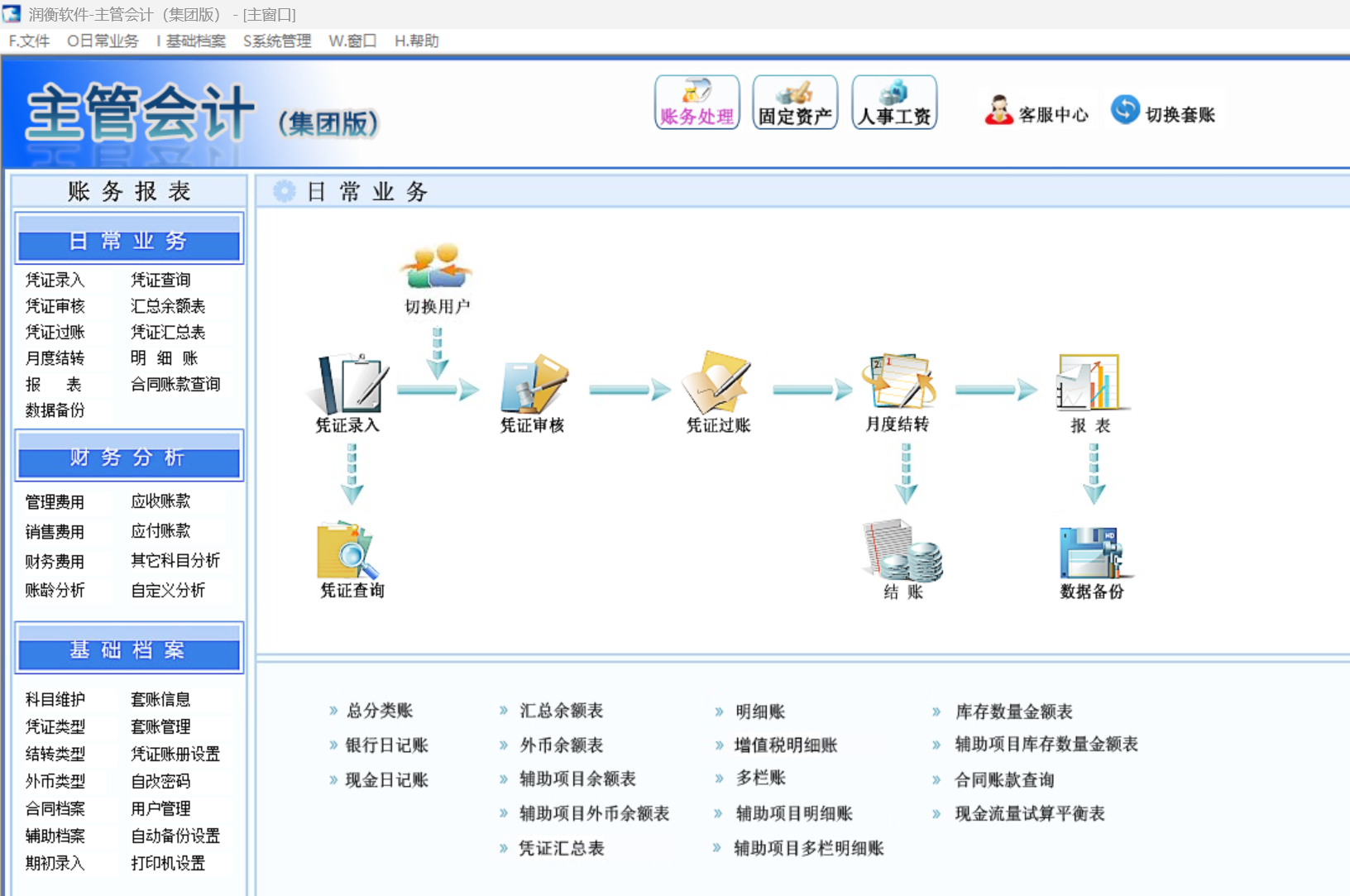Open 库存数量金额表 report link
The height and width of the screenshot is (896, 1350).
pyautogui.click(x=1013, y=712)
